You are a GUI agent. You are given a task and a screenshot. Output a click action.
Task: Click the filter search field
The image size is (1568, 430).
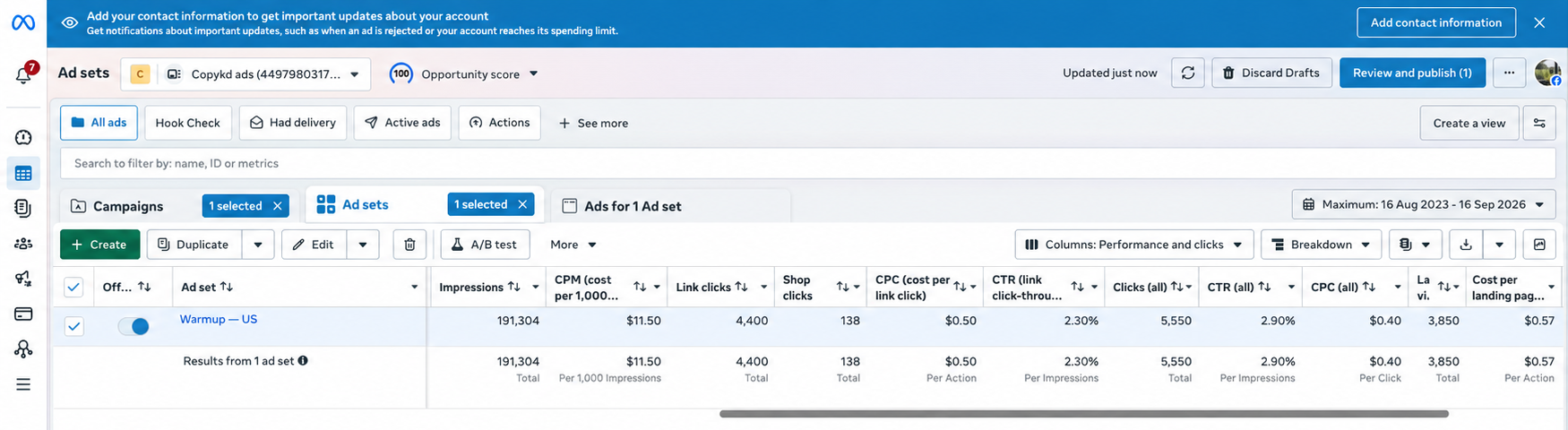807,163
